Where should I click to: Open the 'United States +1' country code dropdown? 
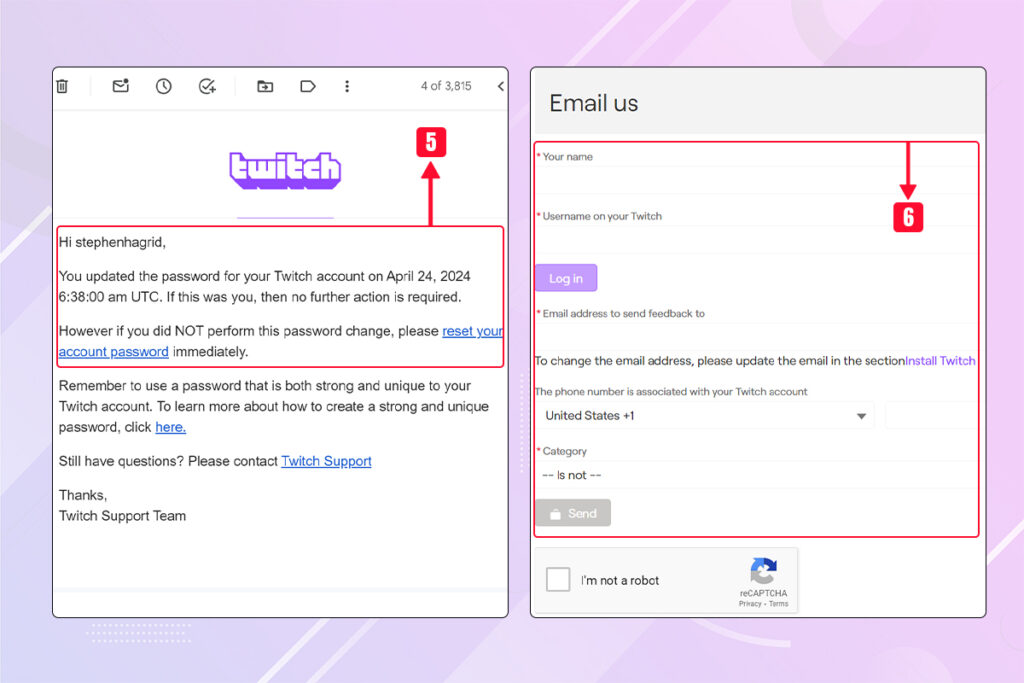click(706, 415)
